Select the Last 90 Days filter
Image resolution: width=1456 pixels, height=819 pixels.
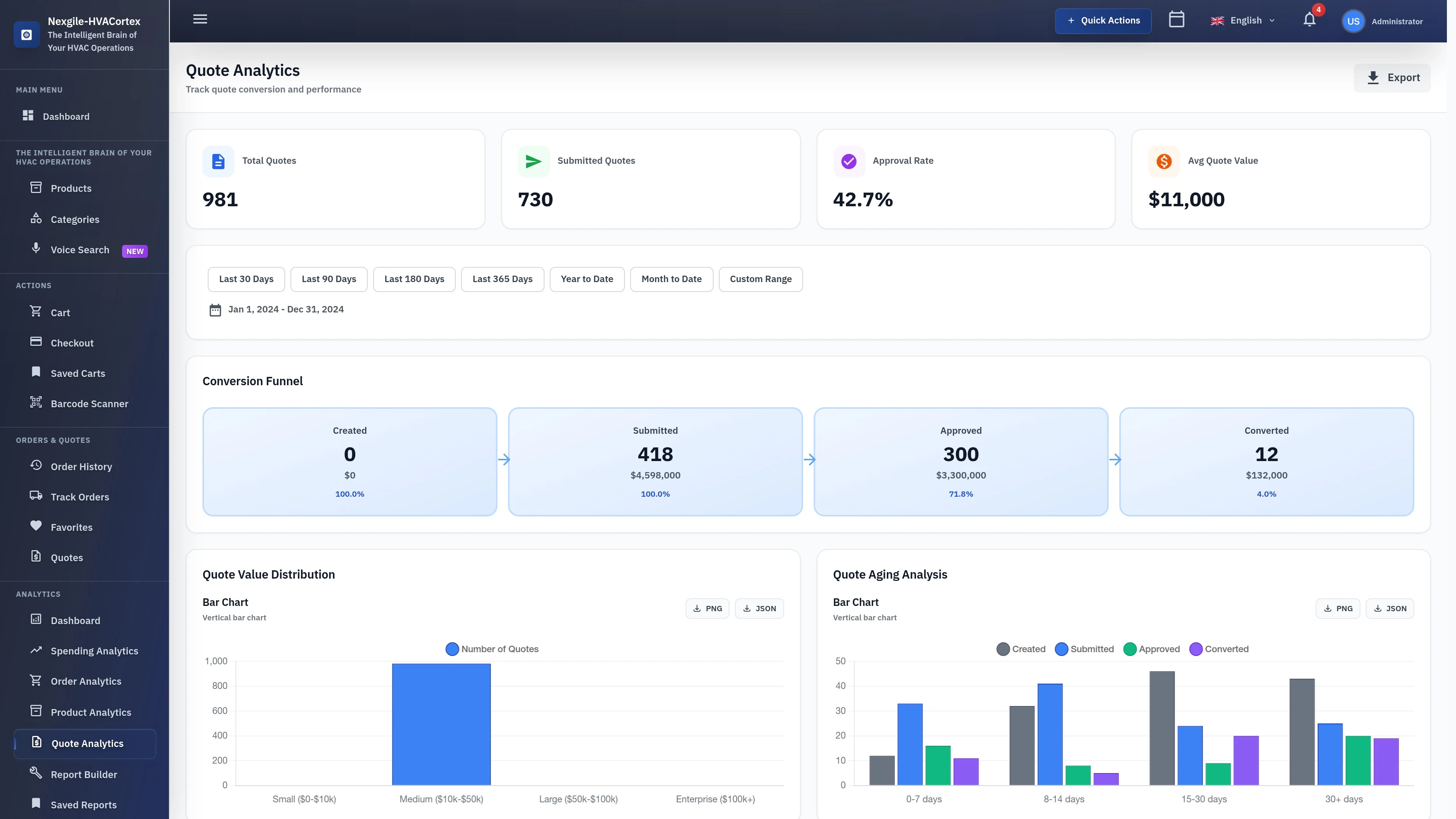(x=328, y=279)
